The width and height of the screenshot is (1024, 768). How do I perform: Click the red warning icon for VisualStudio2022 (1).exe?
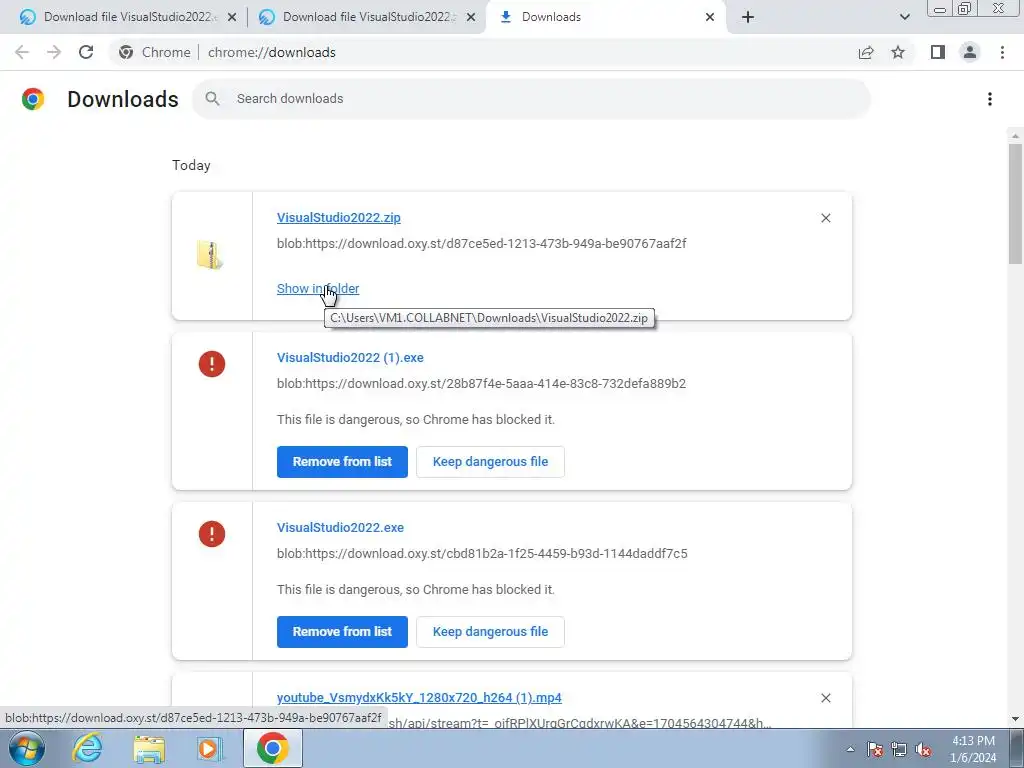coord(212,364)
